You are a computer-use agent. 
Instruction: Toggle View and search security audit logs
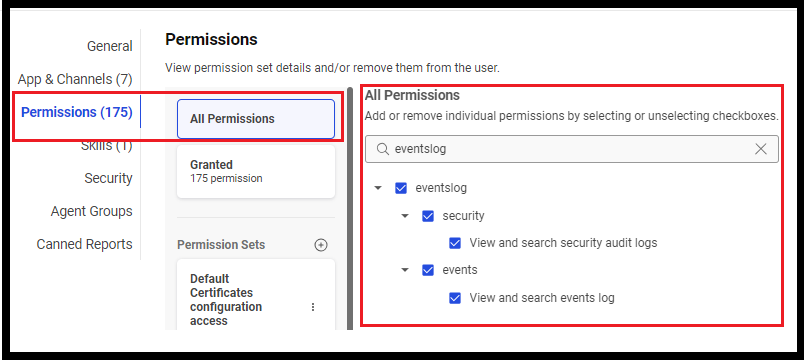coord(455,243)
